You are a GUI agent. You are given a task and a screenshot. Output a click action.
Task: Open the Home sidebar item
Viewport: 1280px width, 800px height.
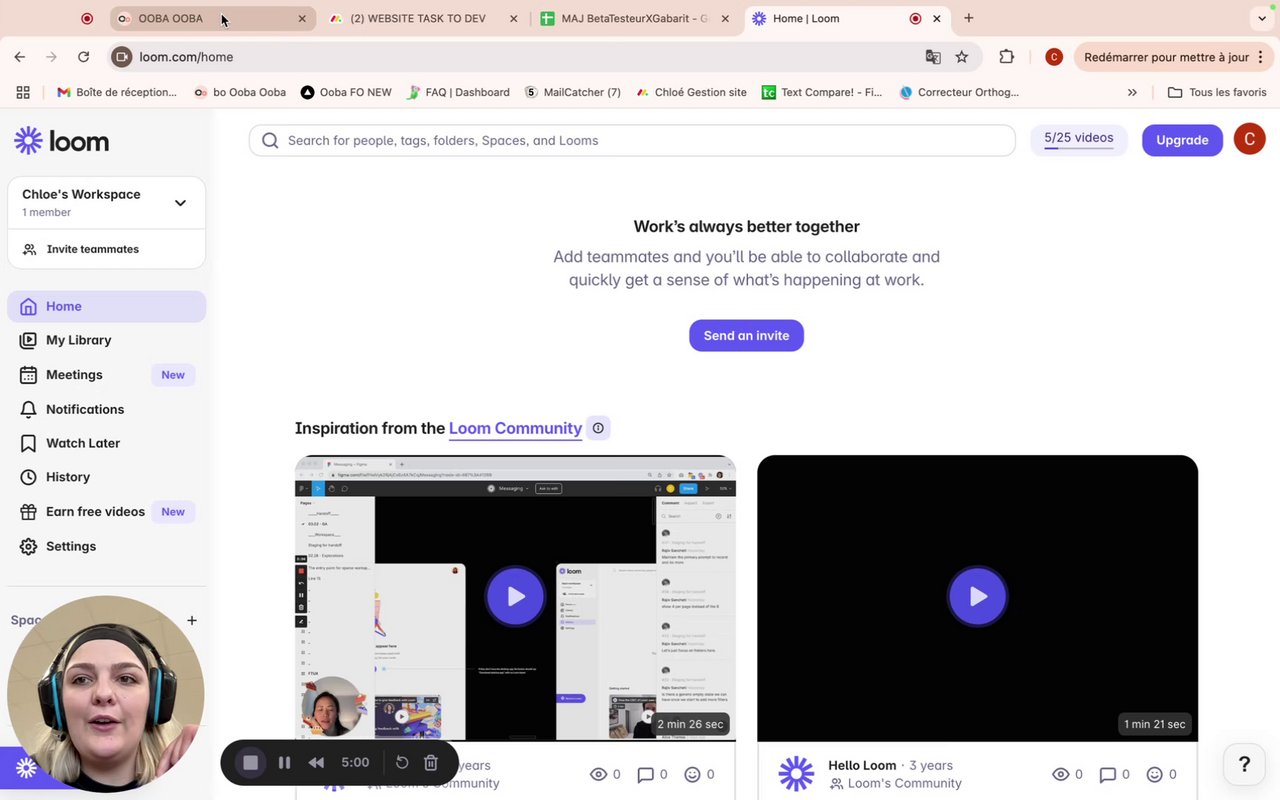pos(107,306)
